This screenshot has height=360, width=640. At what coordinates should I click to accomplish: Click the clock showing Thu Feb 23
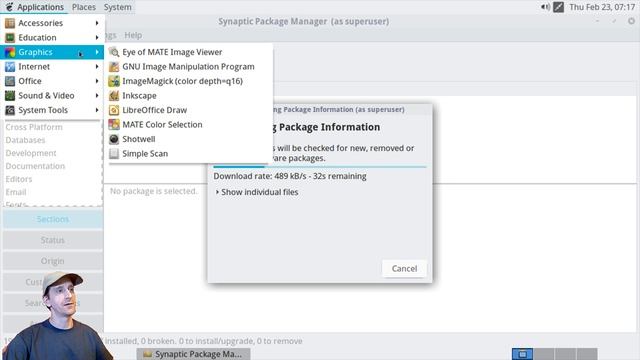point(602,7)
